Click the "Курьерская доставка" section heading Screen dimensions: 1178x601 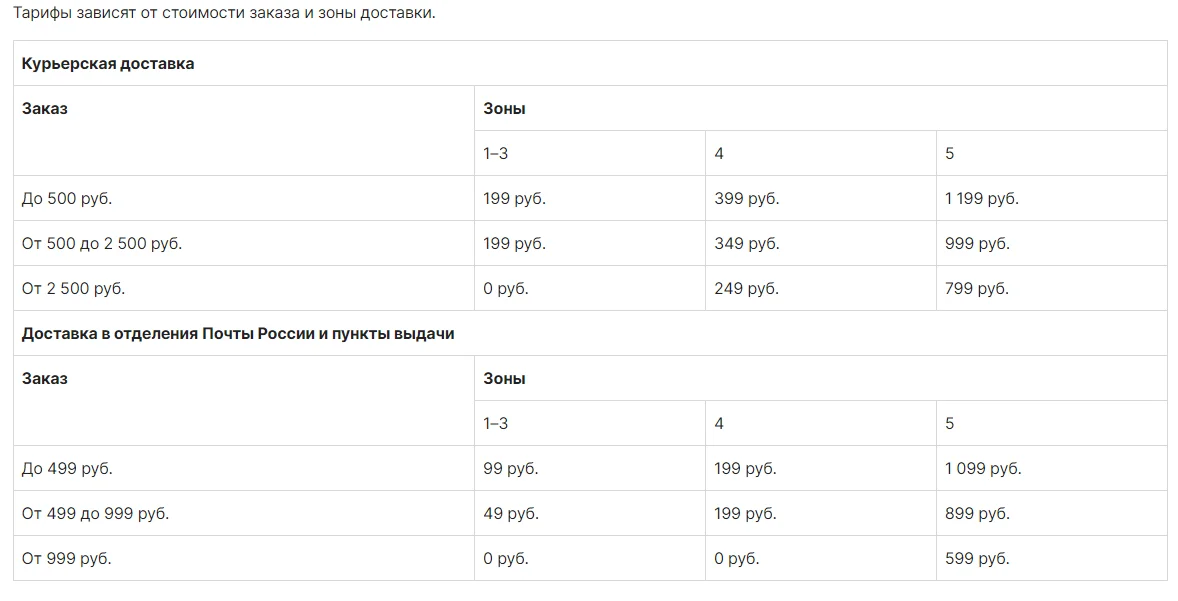point(108,64)
